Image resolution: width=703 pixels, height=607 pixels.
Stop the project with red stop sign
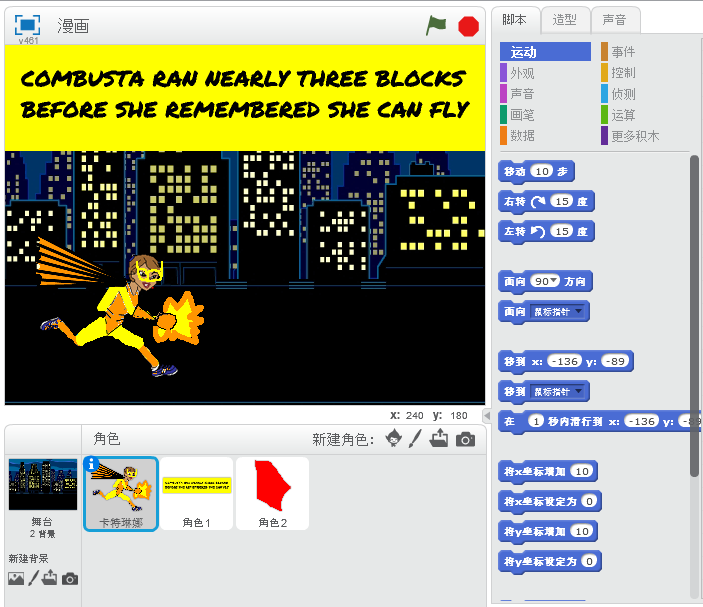coord(469,26)
